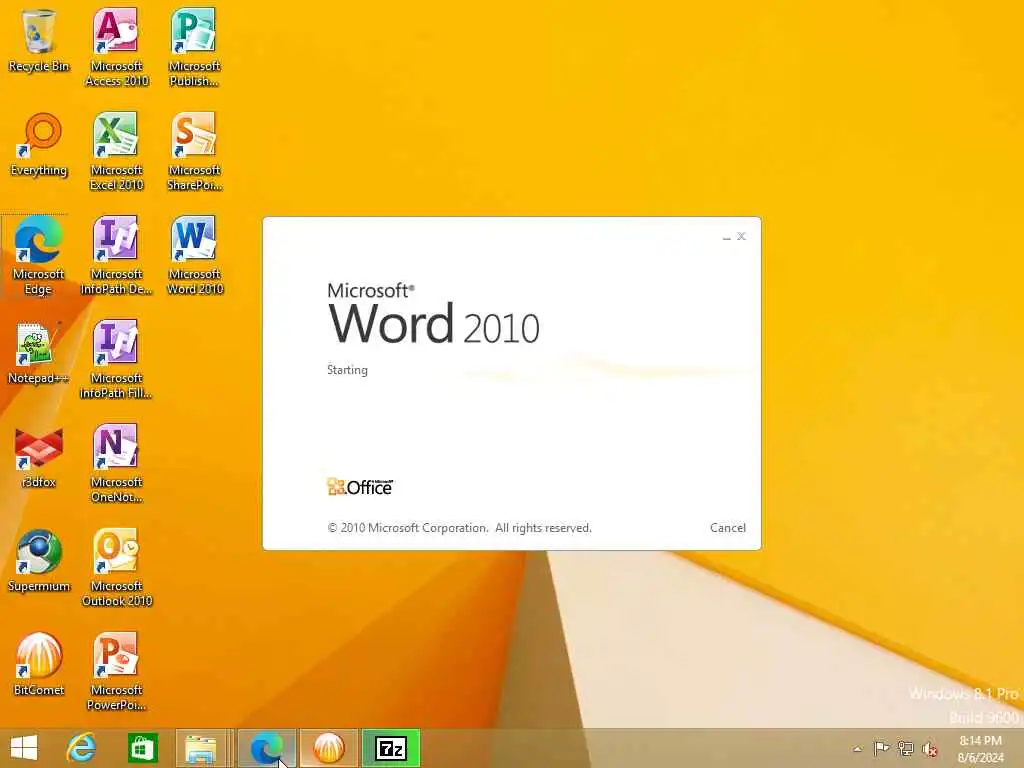Viewport: 1024px width, 768px height.
Task: Open the Recycle Bin desktop icon
Action: point(39,40)
